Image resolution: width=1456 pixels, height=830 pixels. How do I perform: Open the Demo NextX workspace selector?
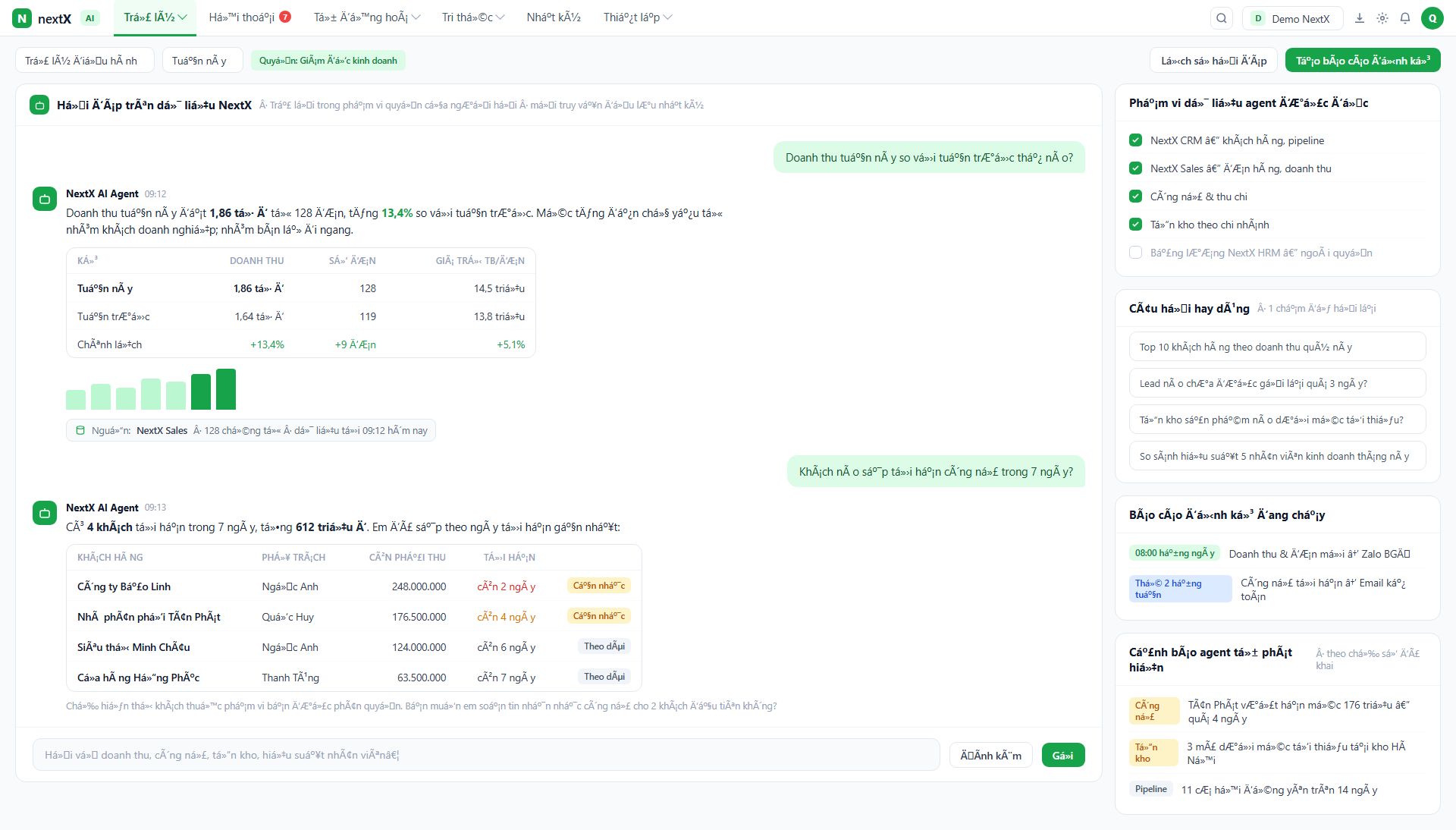(x=1292, y=18)
